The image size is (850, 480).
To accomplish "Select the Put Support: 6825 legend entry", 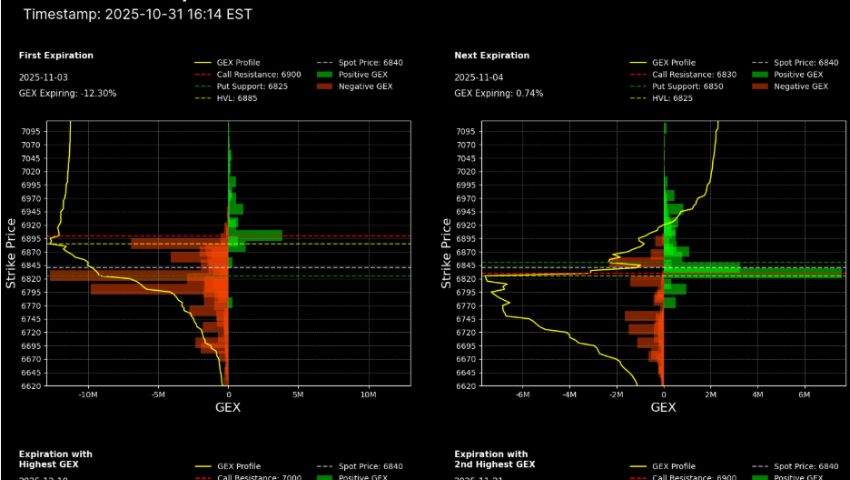I will [x=246, y=86].
